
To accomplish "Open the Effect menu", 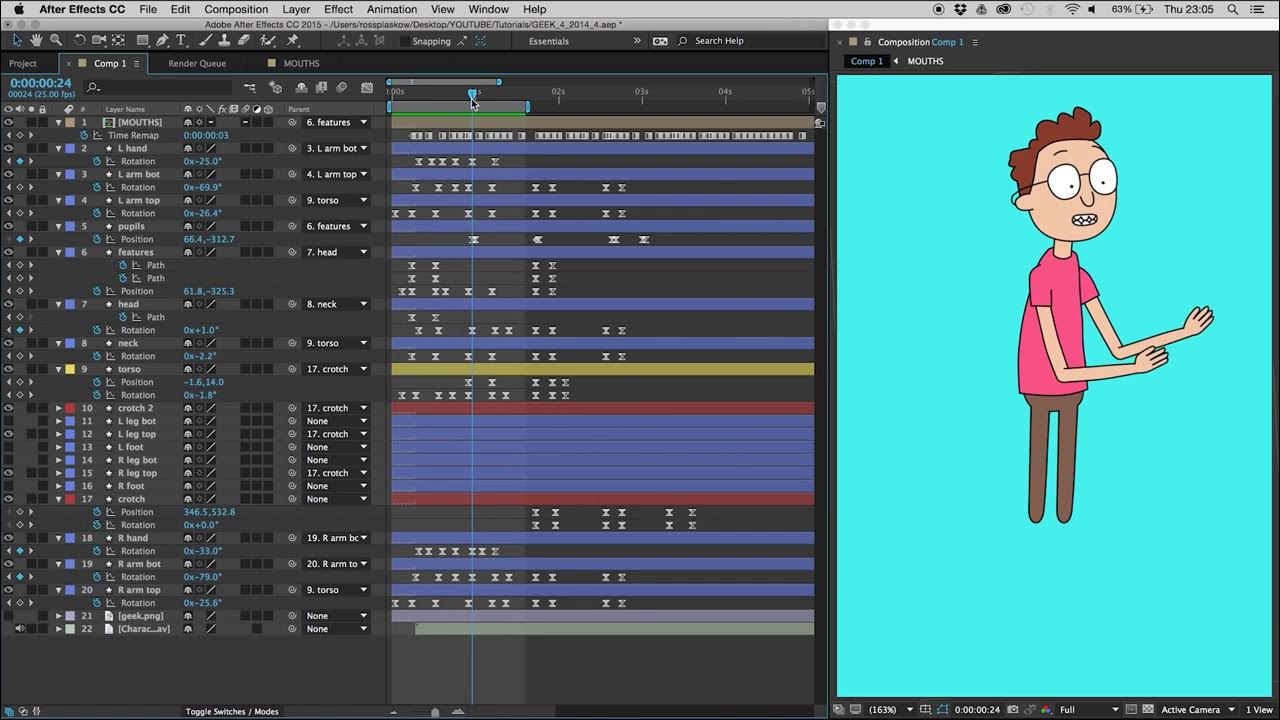I will pos(338,9).
